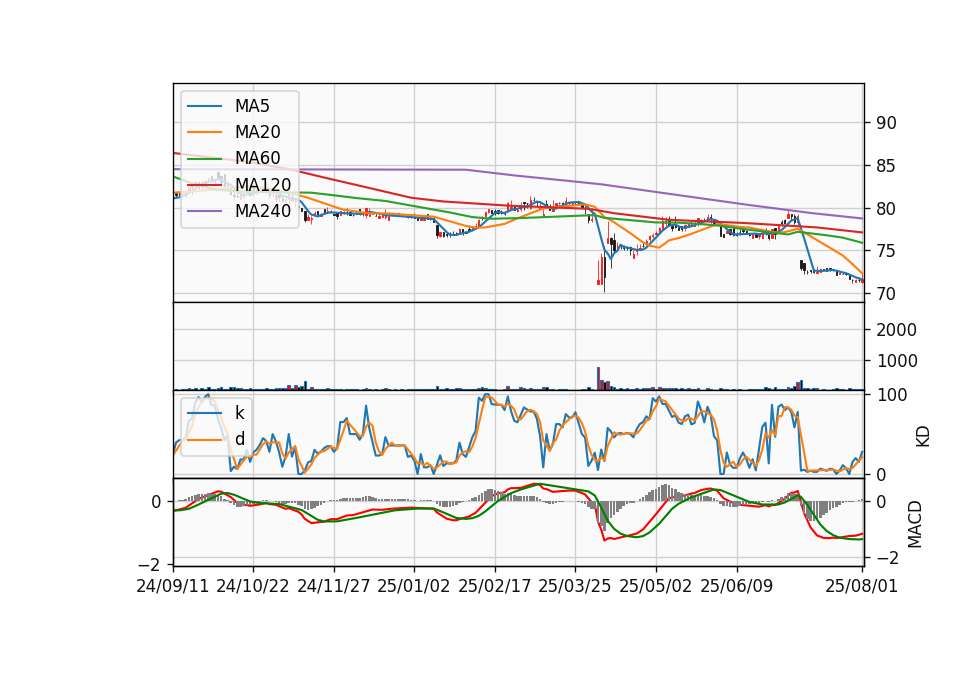Click the 24/09/11 date tick label

[173, 586]
